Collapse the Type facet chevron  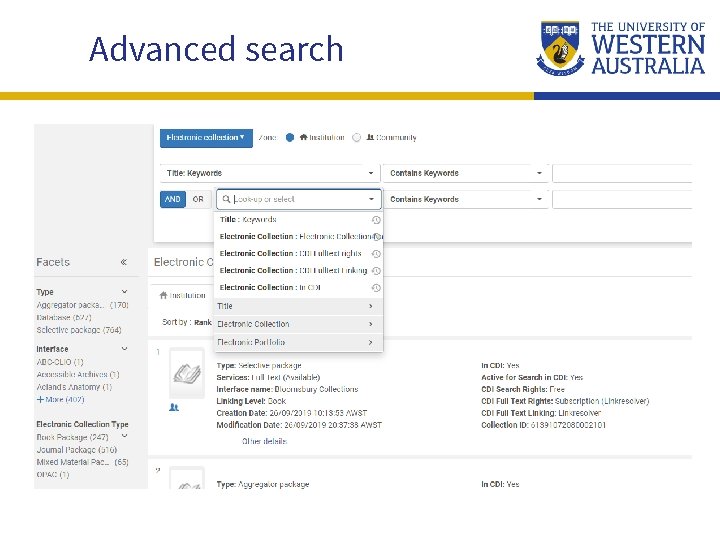click(x=124, y=292)
